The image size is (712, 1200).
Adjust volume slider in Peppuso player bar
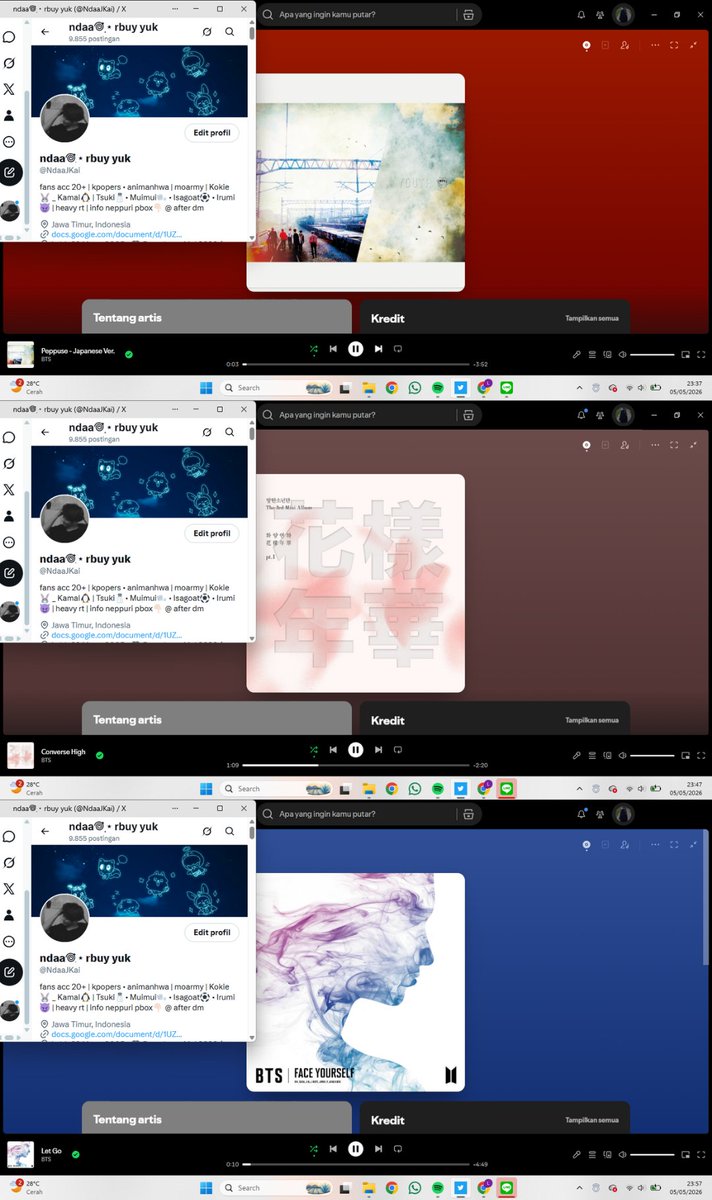652,354
